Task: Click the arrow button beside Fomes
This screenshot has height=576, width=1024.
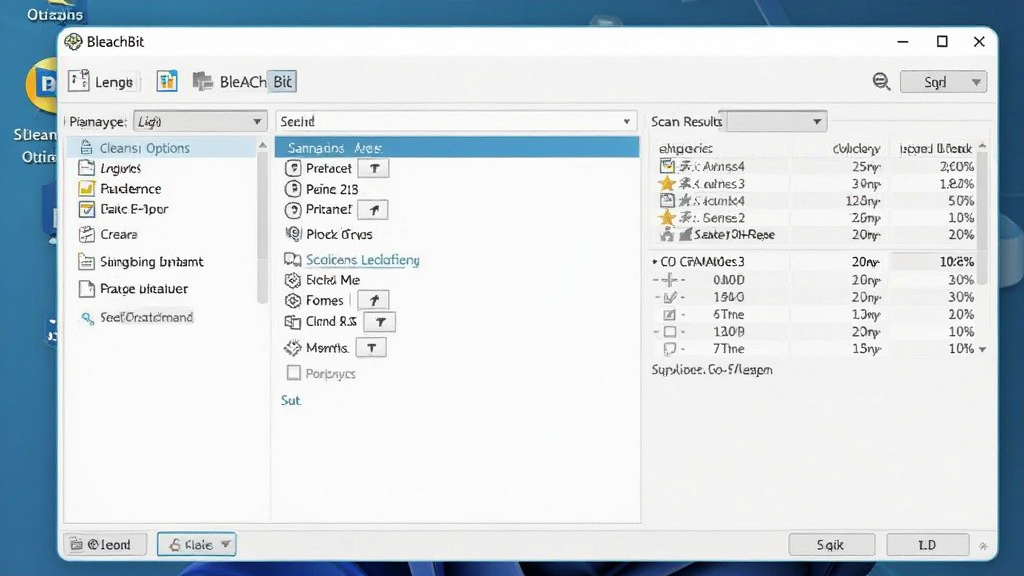Action: (x=373, y=300)
